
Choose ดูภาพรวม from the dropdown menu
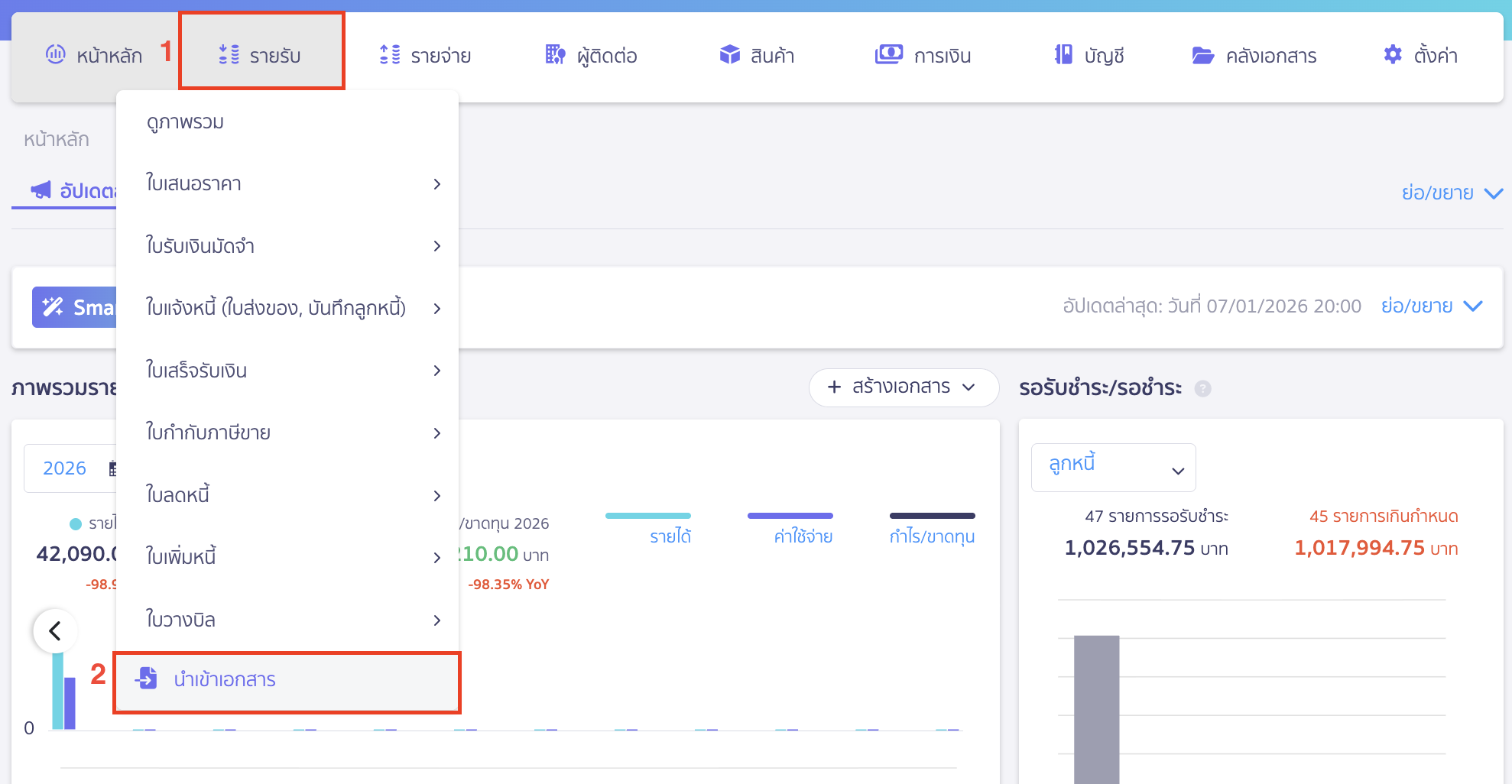point(184,121)
